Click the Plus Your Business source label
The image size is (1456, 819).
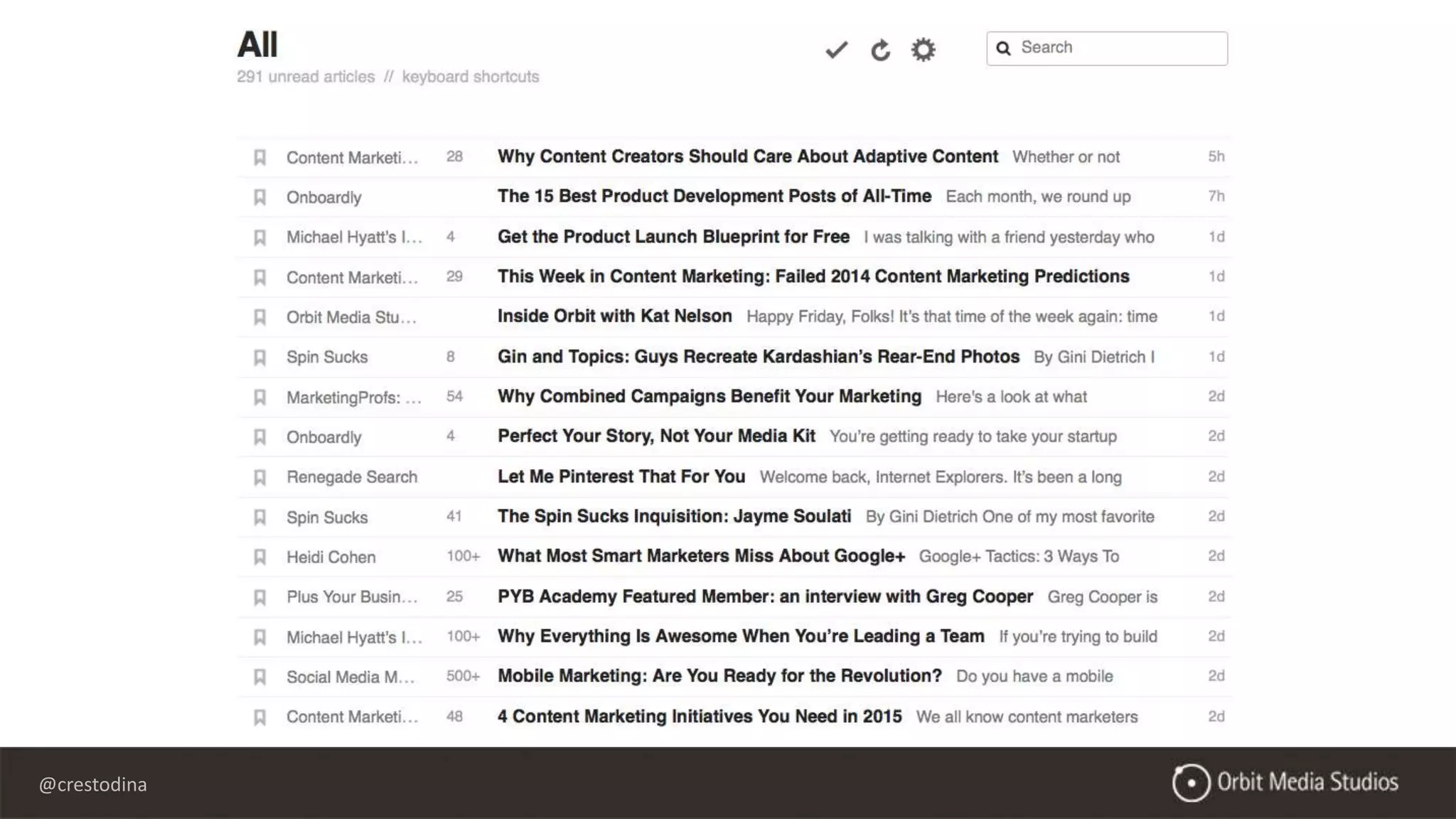(351, 597)
